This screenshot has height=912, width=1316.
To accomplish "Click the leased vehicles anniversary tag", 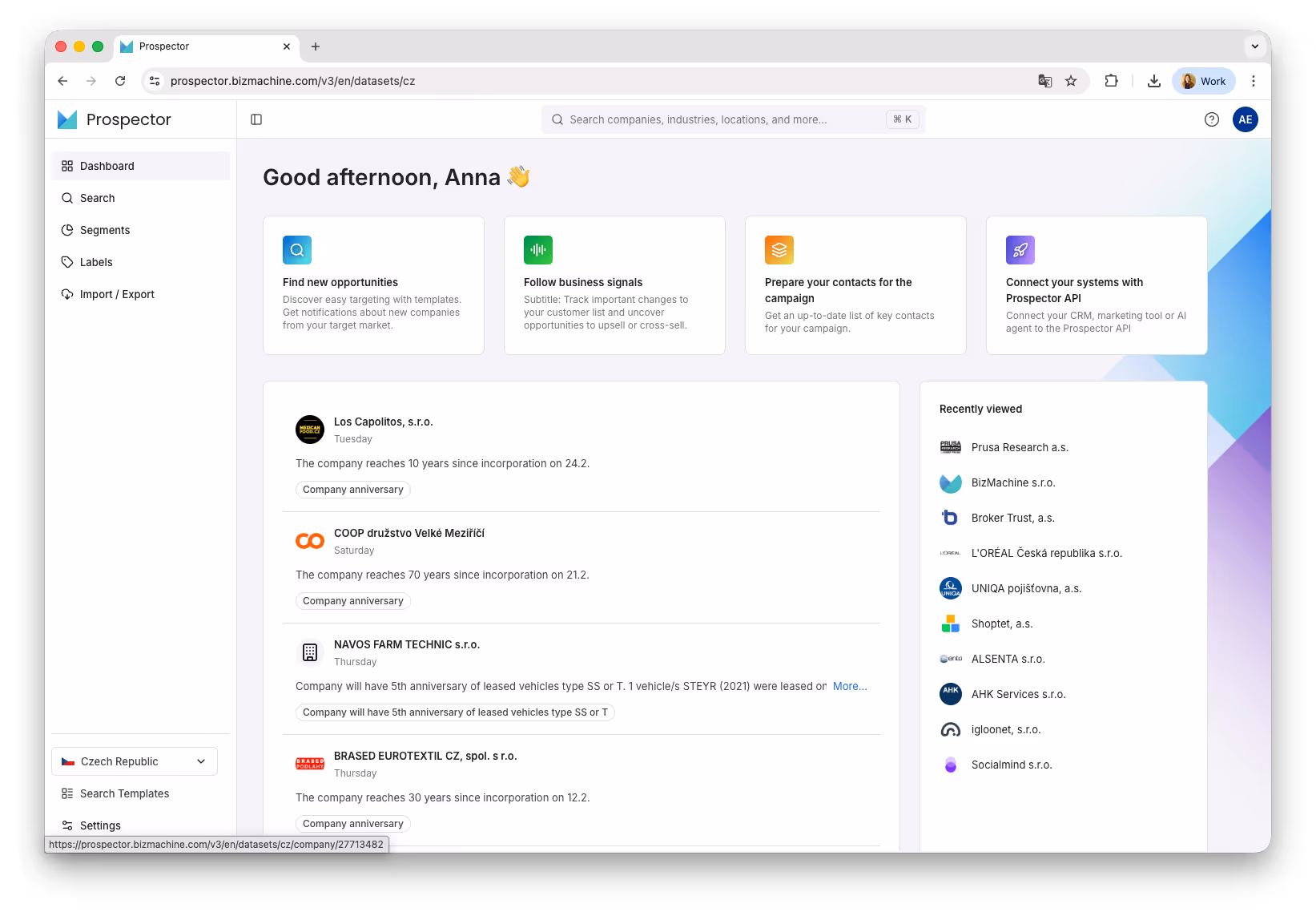I will point(455,712).
